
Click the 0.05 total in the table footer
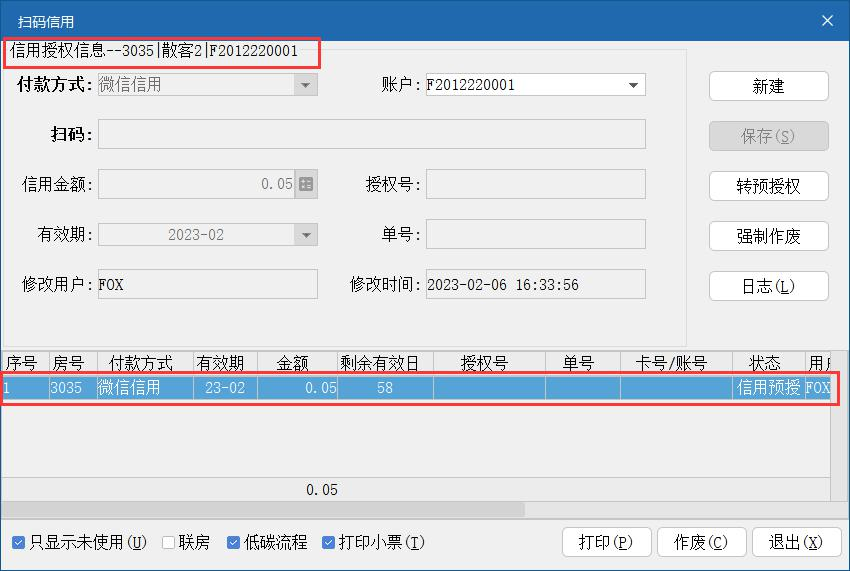(321, 490)
